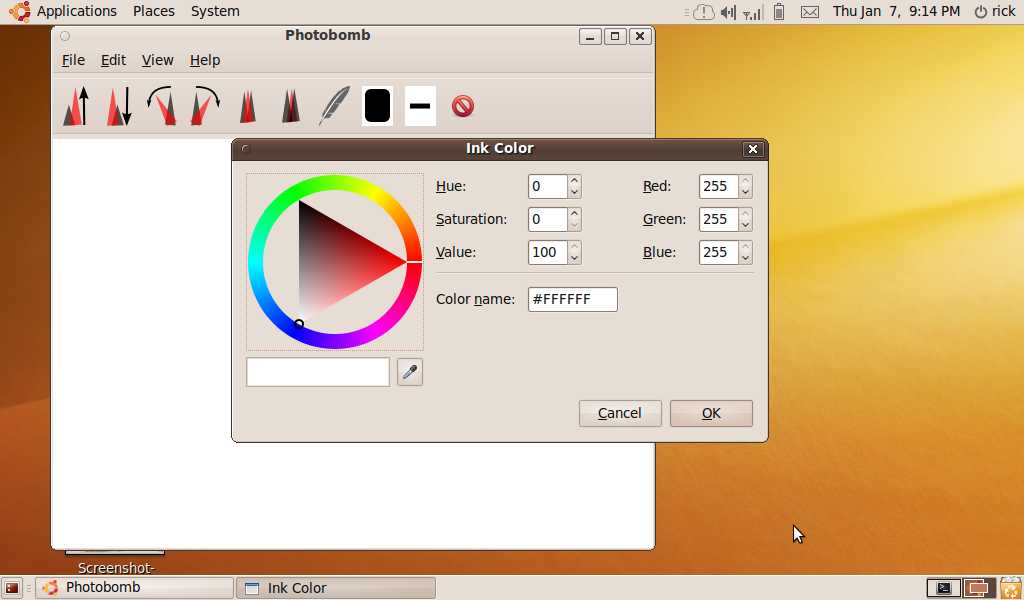Open the Places menu on the top panel
This screenshot has width=1024, height=600.
coord(153,11)
